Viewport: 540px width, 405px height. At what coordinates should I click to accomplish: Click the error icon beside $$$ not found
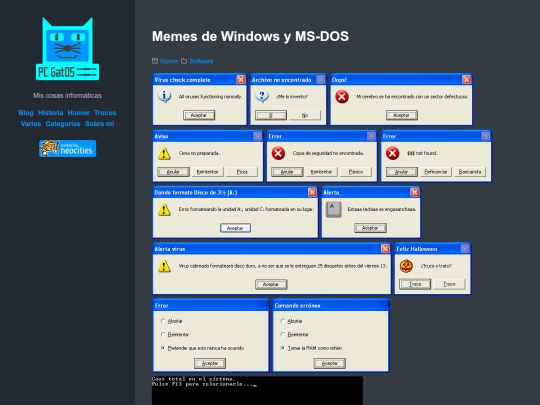(x=392, y=153)
